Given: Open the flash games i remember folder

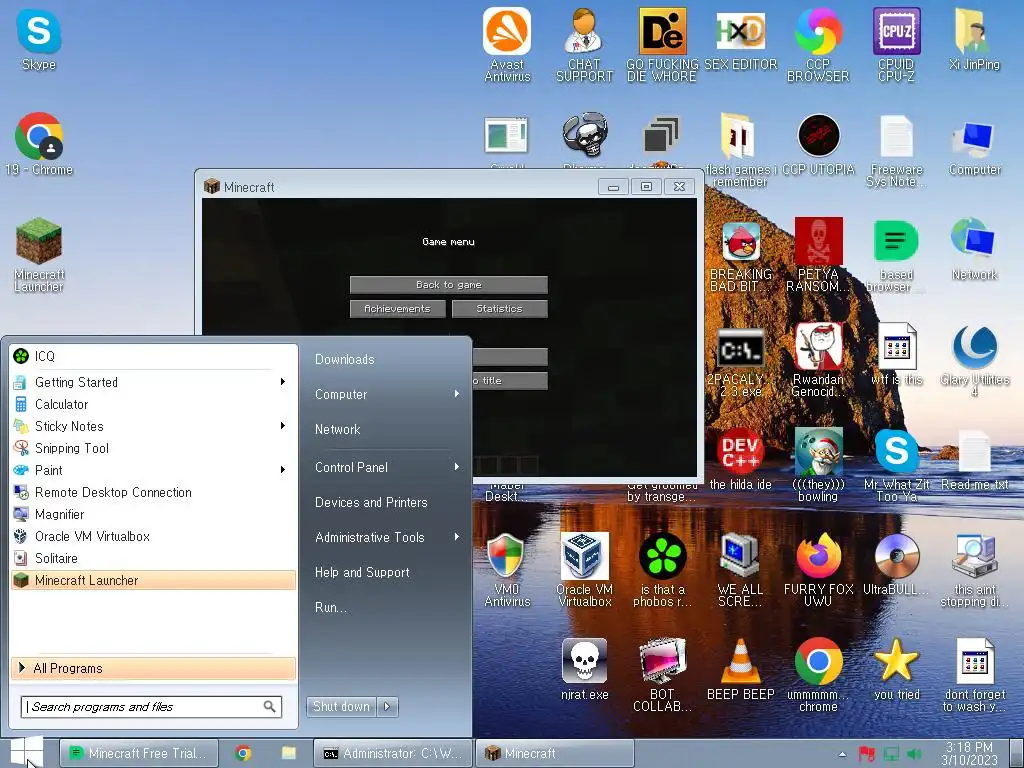Looking at the screenshot, I should click(740, 150).
